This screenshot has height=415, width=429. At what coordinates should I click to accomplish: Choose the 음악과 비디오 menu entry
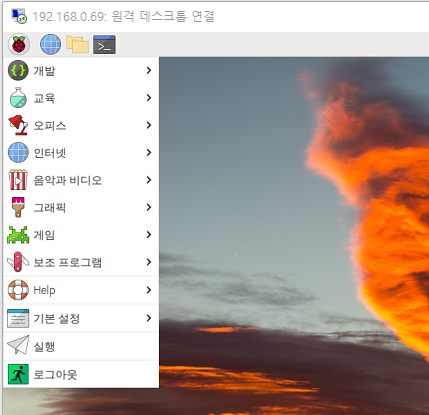[x=81, y=180]
